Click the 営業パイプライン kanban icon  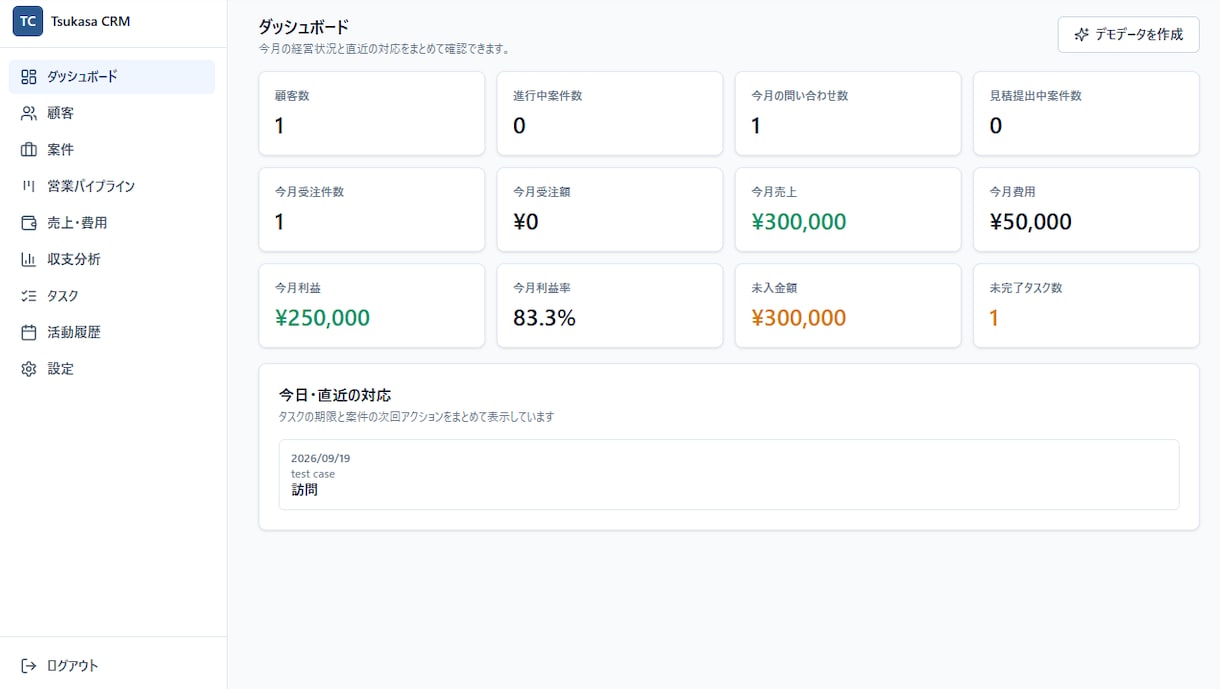pos(29,186)
